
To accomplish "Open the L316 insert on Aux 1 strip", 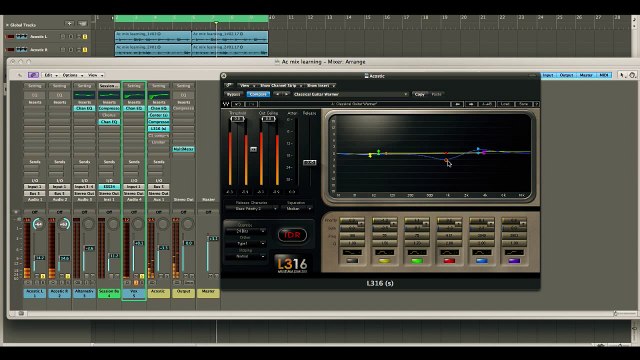I will tap(159, 129).
